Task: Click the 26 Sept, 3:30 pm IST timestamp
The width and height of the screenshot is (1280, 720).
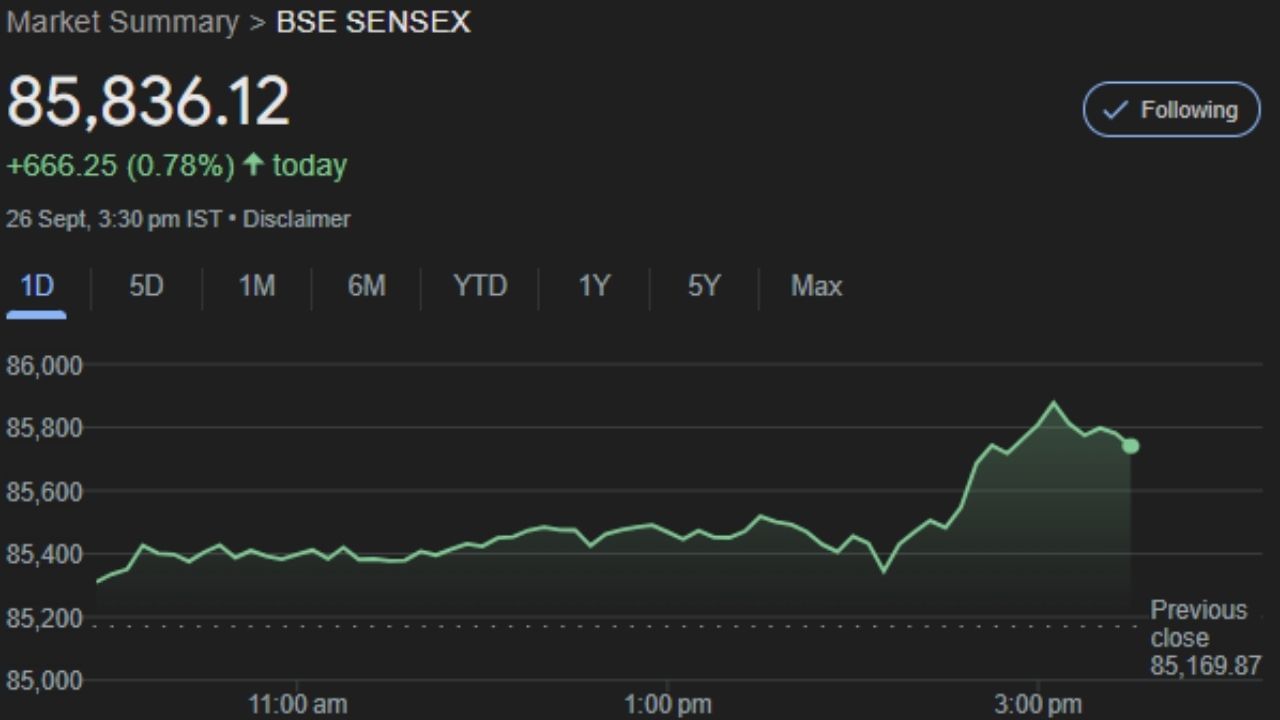Action: coord(113,219)
